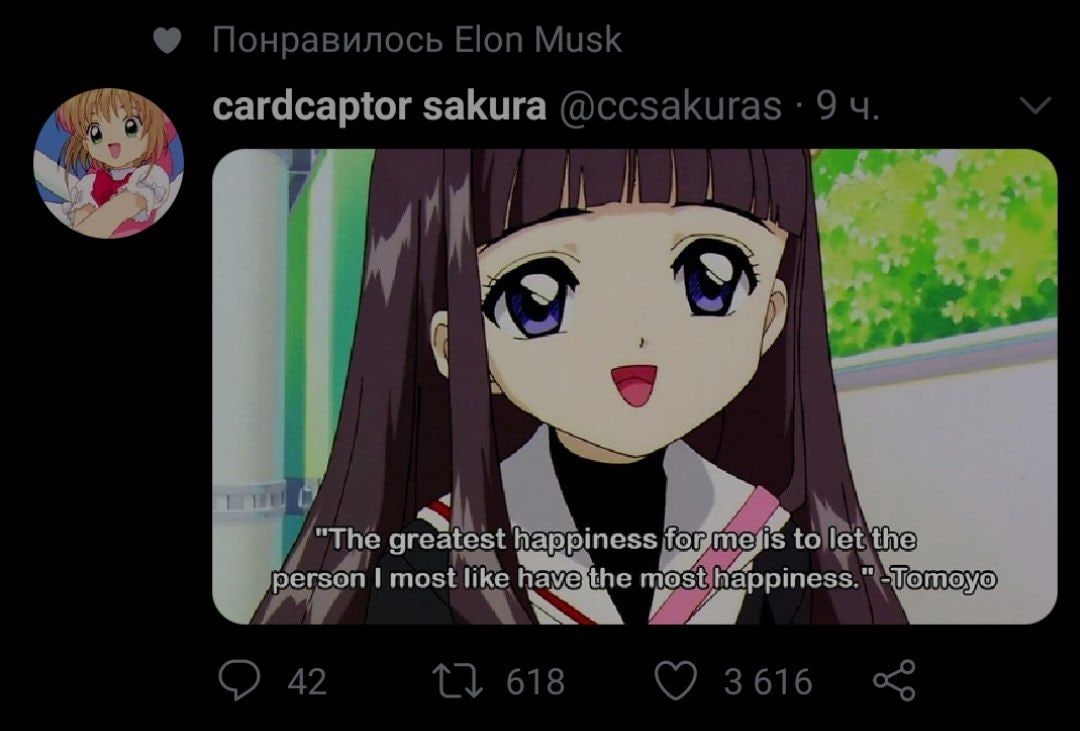
Task: View the 42 replies count
Action: click(307, 681)
